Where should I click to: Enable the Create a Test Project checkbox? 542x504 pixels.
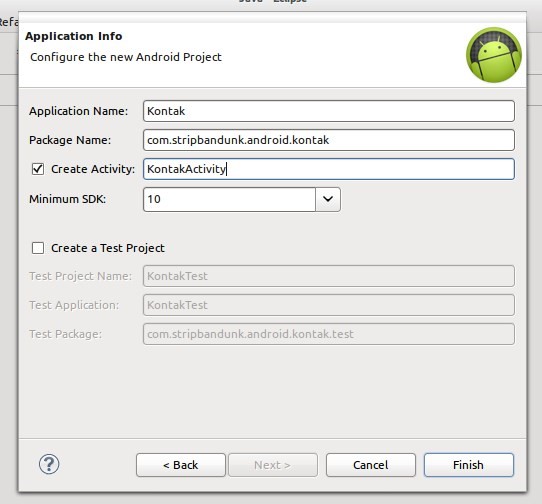coord(38,248)
